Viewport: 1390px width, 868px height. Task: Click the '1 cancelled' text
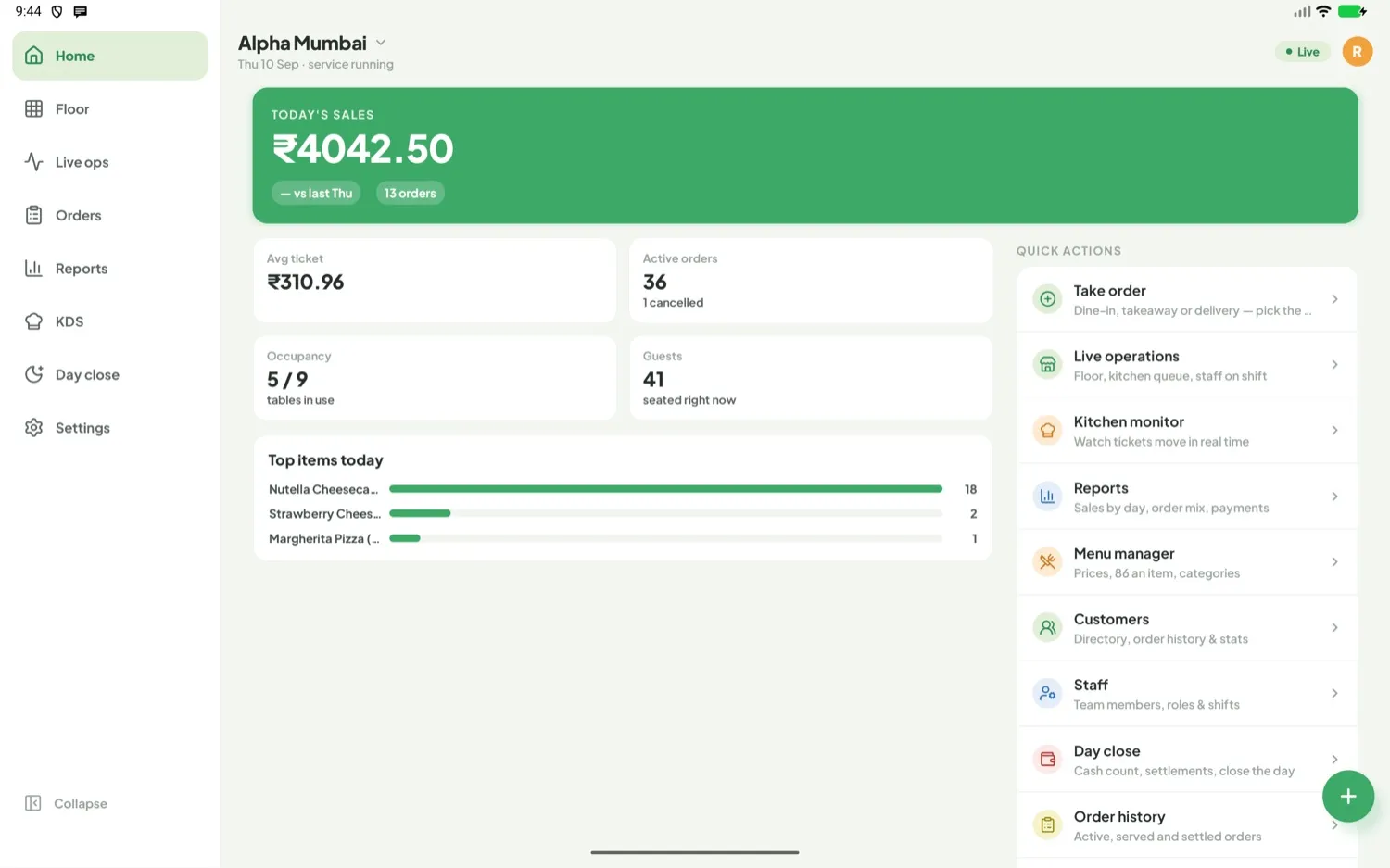pyautogui.click(x=673, y=303)
